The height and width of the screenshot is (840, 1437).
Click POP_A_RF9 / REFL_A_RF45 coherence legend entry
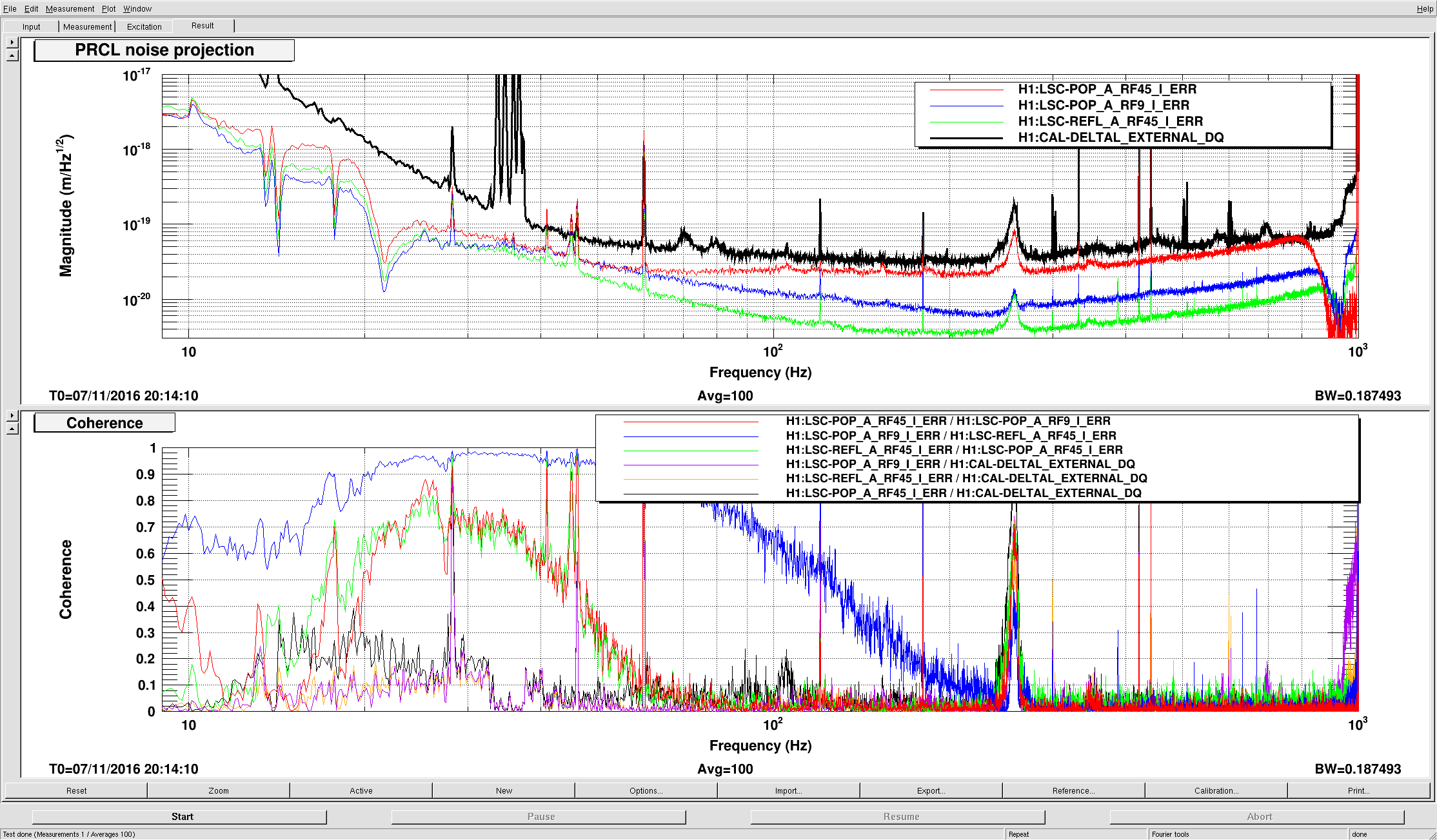coord(951,436)
